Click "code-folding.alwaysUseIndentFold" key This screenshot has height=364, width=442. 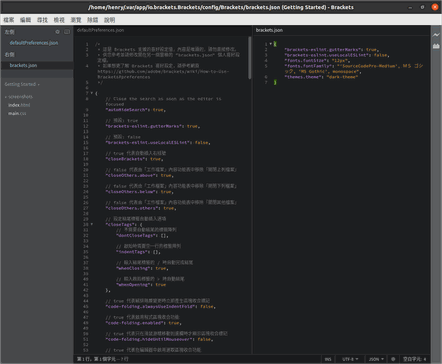click(150, 306)
